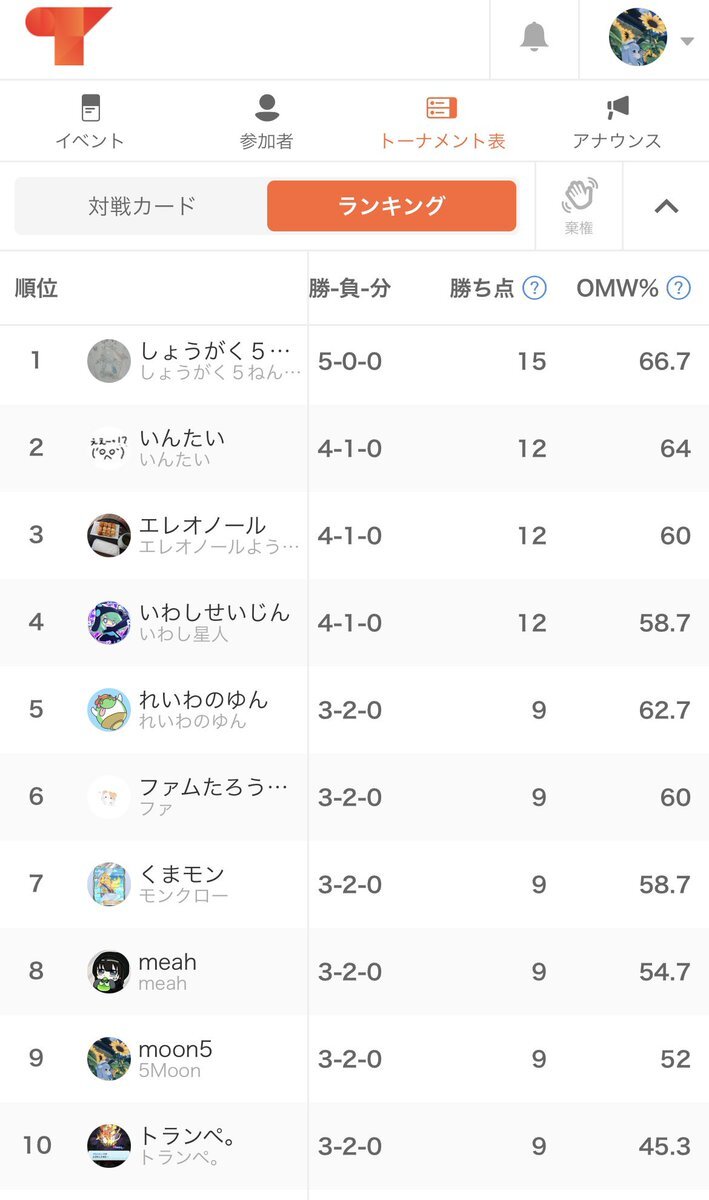Screen dimensions: 709x1200
Task: Click meah player avatar
Action: (x=109, y=971)
